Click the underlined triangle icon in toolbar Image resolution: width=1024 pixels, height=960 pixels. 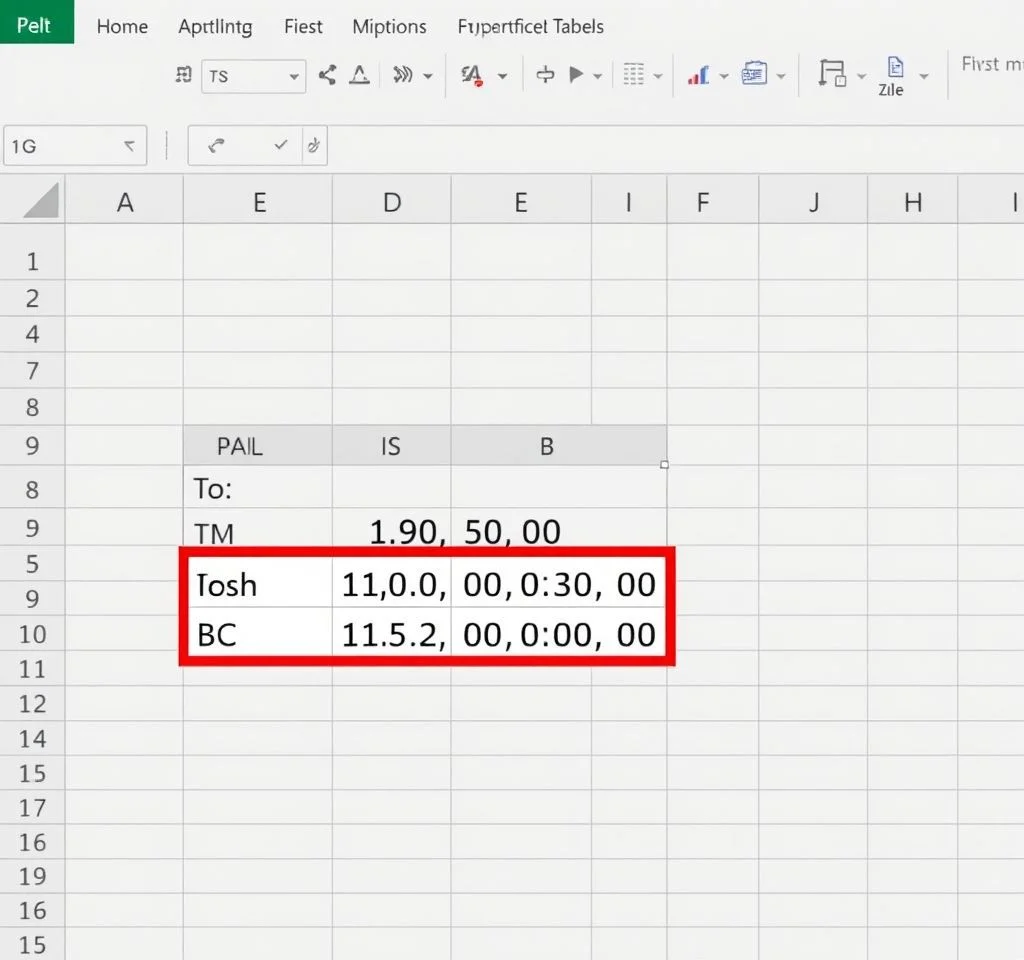pyautogui.click(x=359, y=75)
